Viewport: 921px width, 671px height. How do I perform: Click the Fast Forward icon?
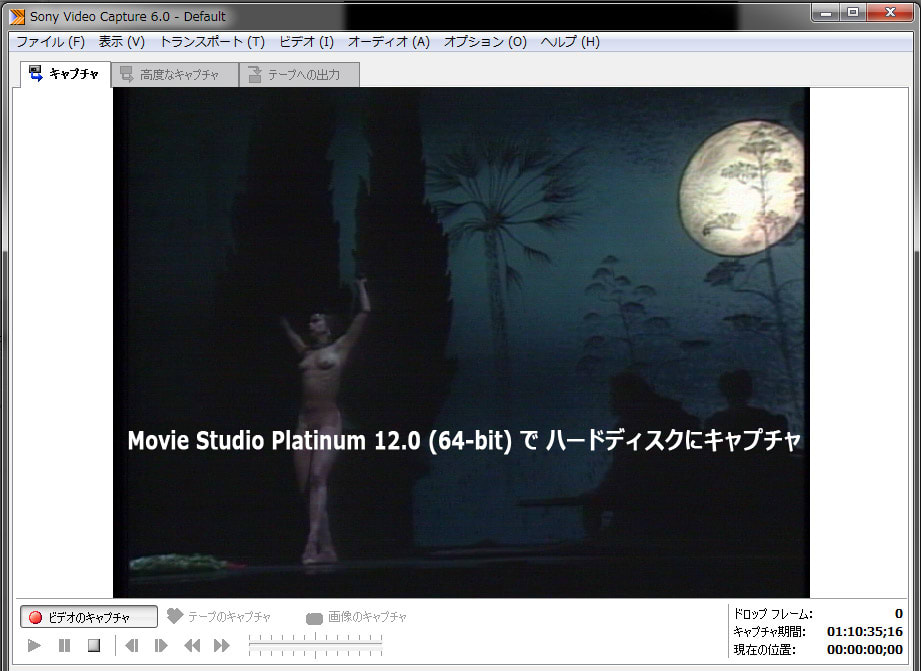[x=222, y=646]
